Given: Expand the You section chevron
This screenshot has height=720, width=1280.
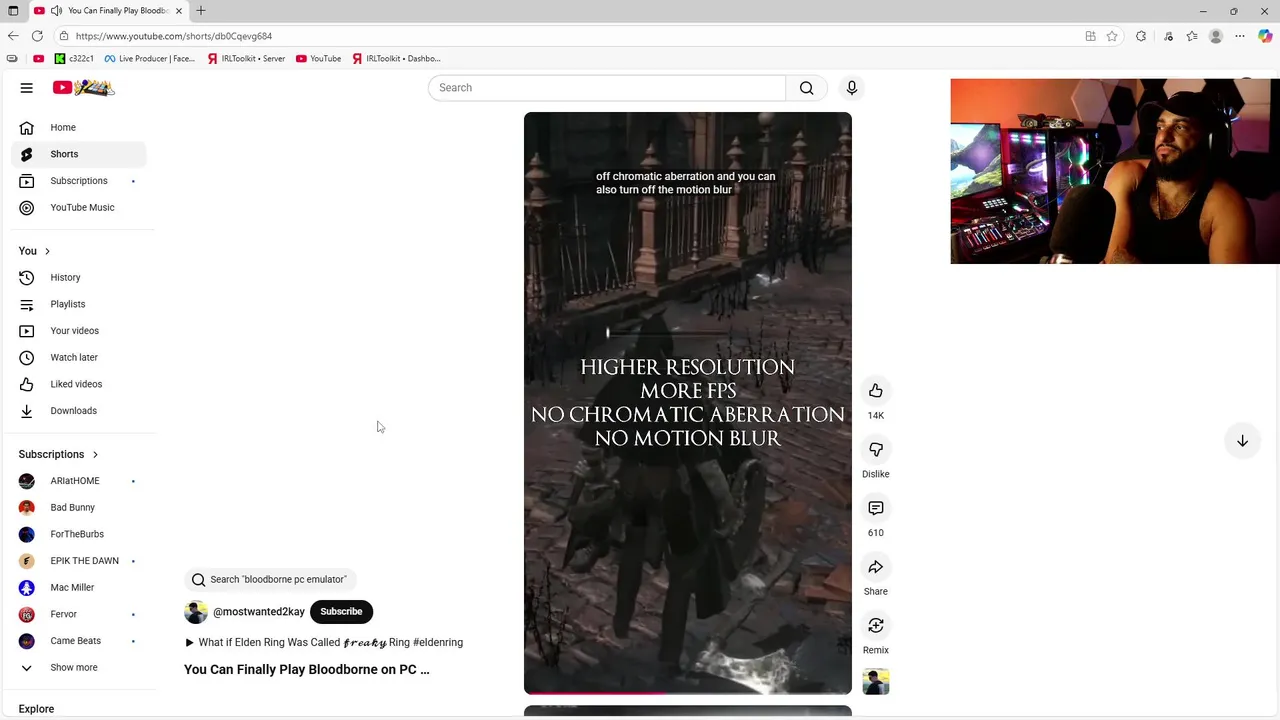Looking at the screenshot, I should tap(47, 251).
